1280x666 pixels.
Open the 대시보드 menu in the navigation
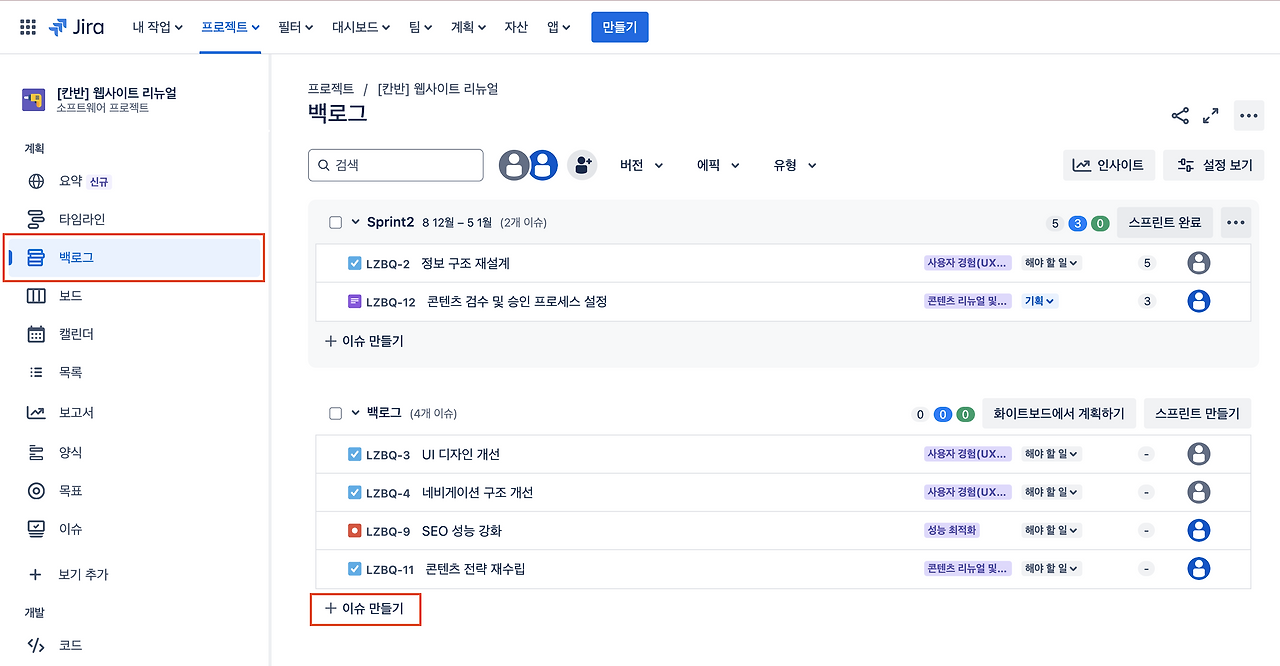point(360,27)
